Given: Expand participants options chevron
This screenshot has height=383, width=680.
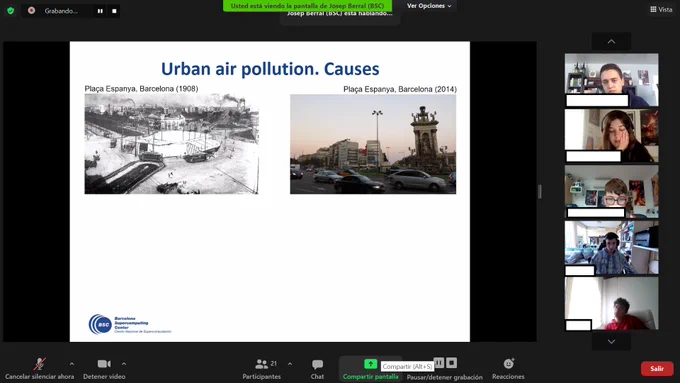Looking at the screenshot, I should pos(290,363).
